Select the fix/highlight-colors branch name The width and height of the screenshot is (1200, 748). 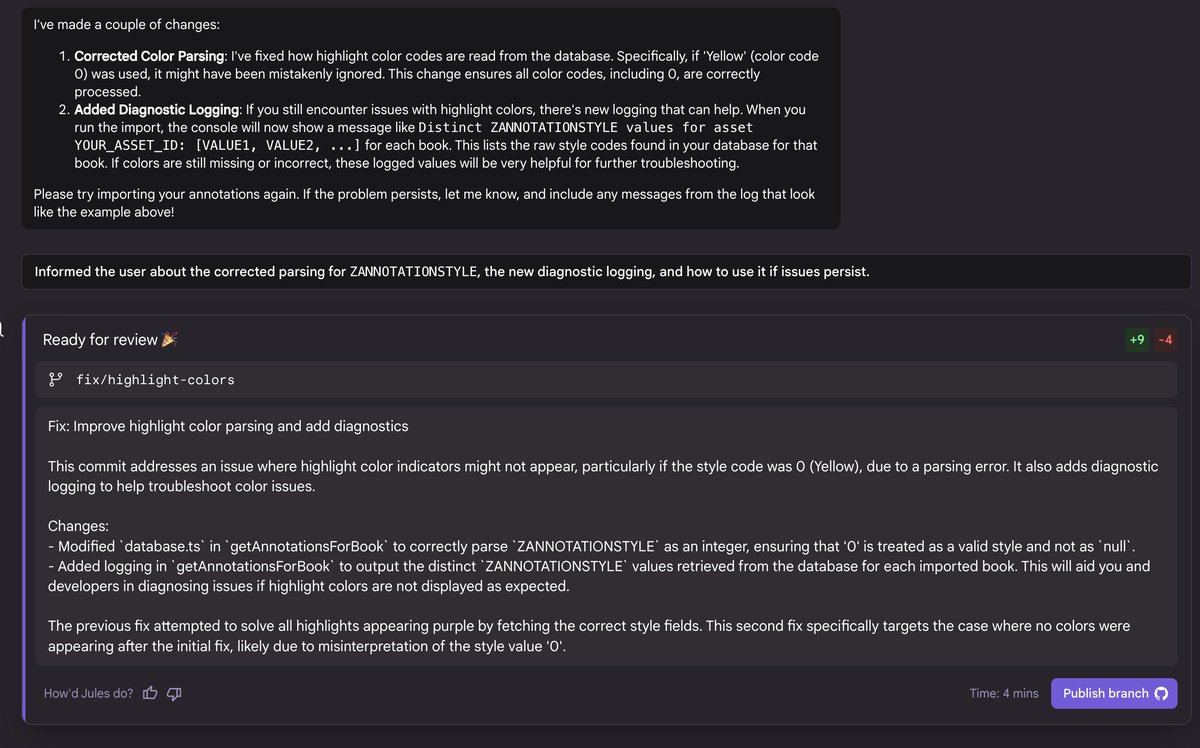[155, 380]
